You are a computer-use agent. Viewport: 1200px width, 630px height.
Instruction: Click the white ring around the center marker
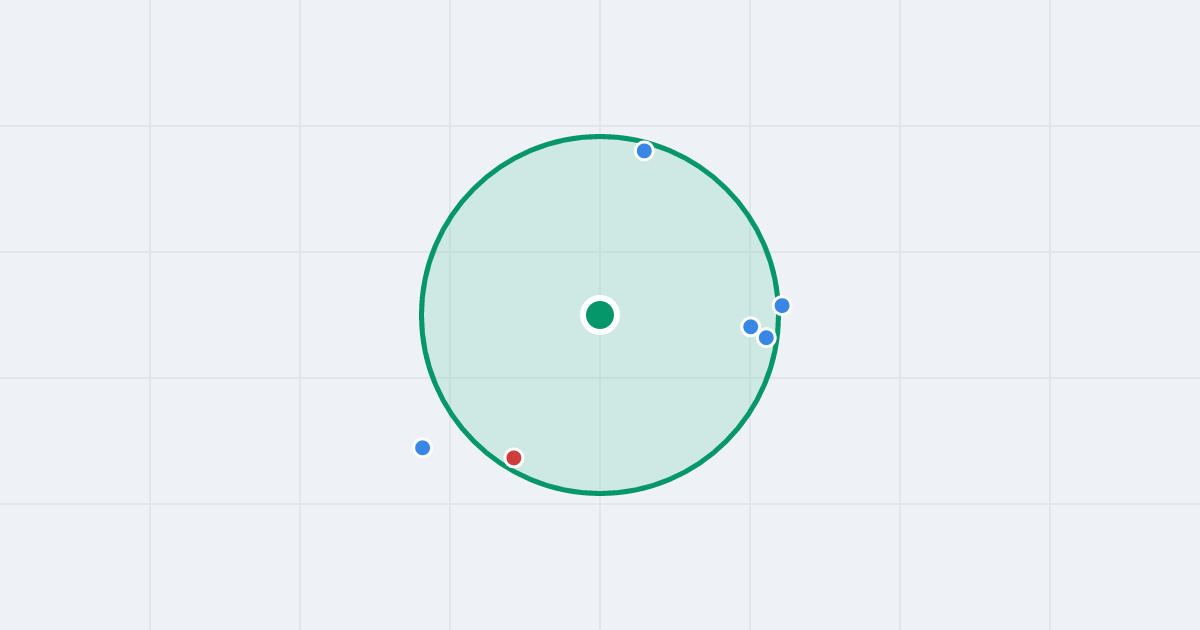600,298
